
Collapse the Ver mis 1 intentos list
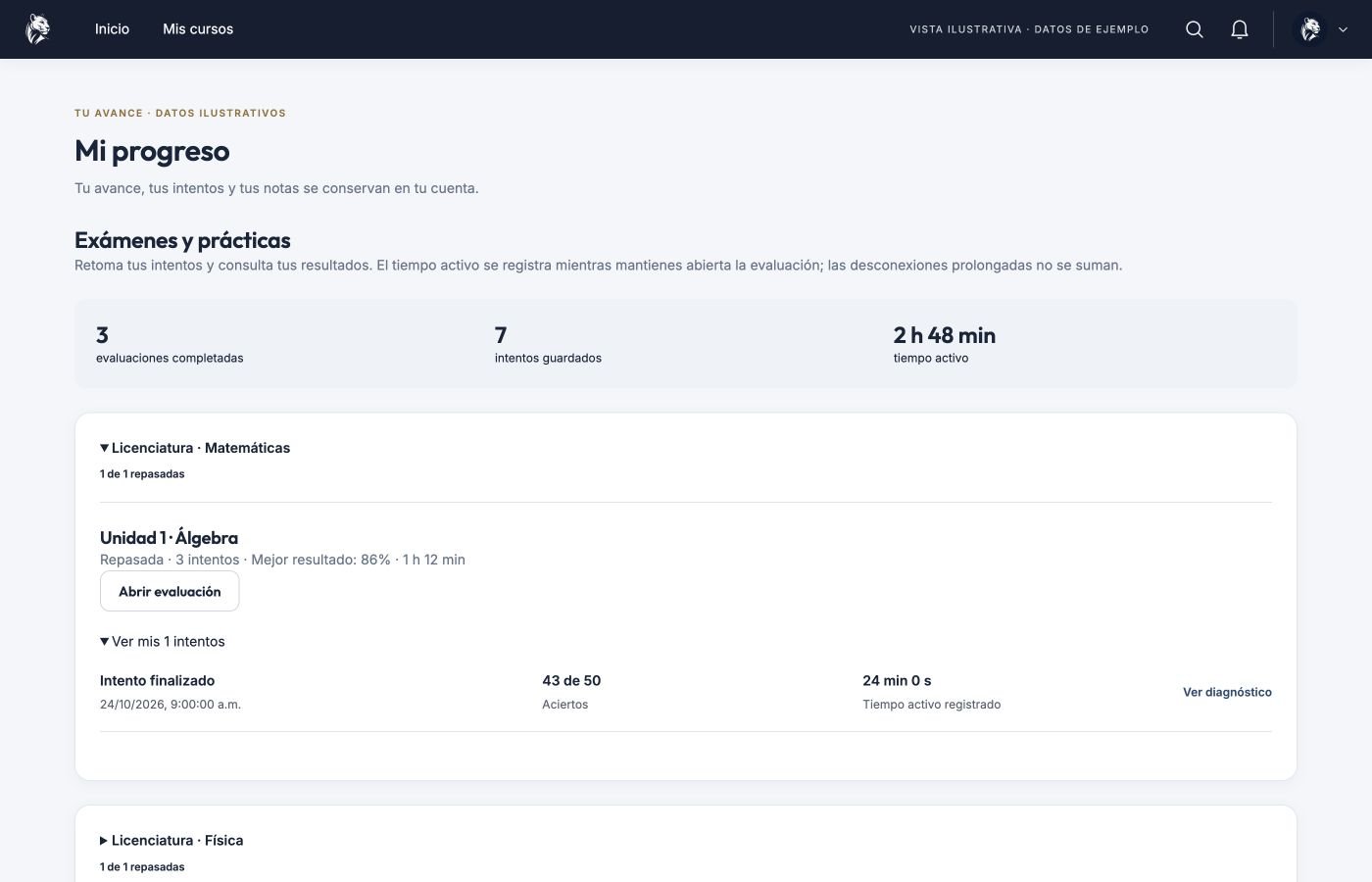click(163, 642)
